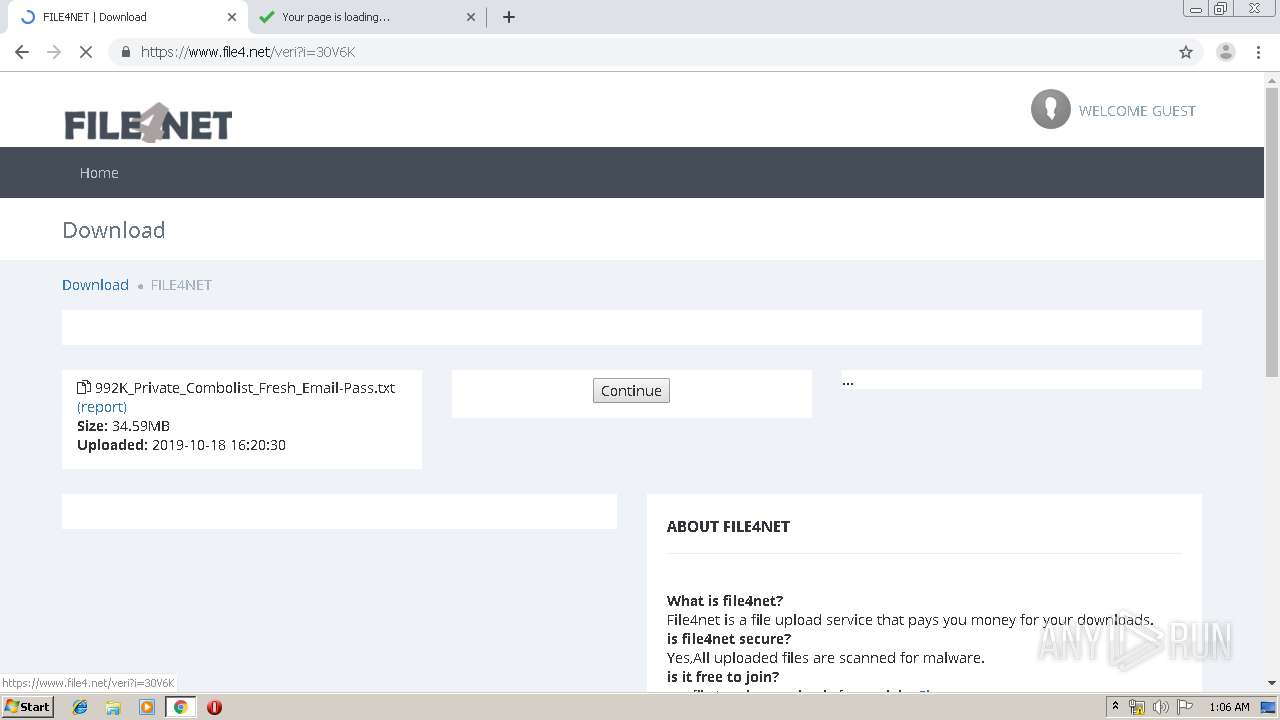Click the guest user avatar icon
This screenshot has width=1280, height=720.
coord(1051,110)
